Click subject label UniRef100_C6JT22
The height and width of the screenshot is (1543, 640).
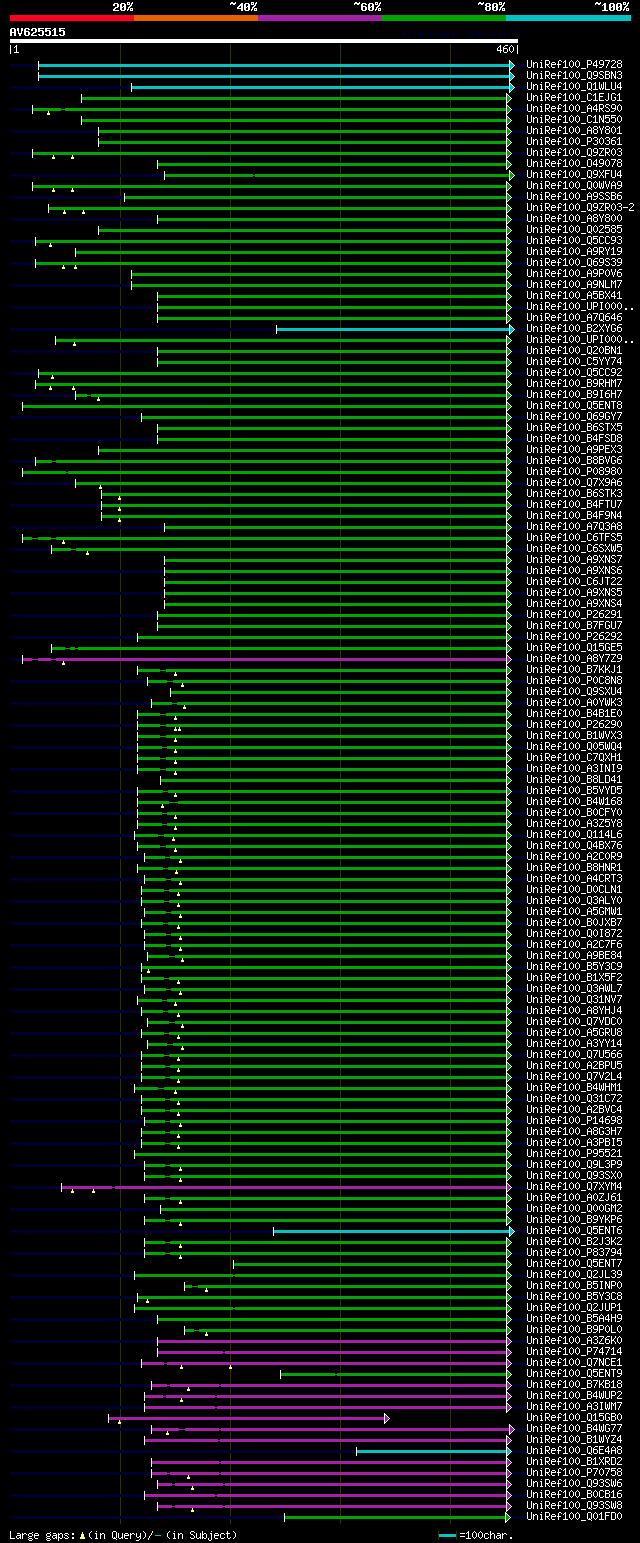574,581
